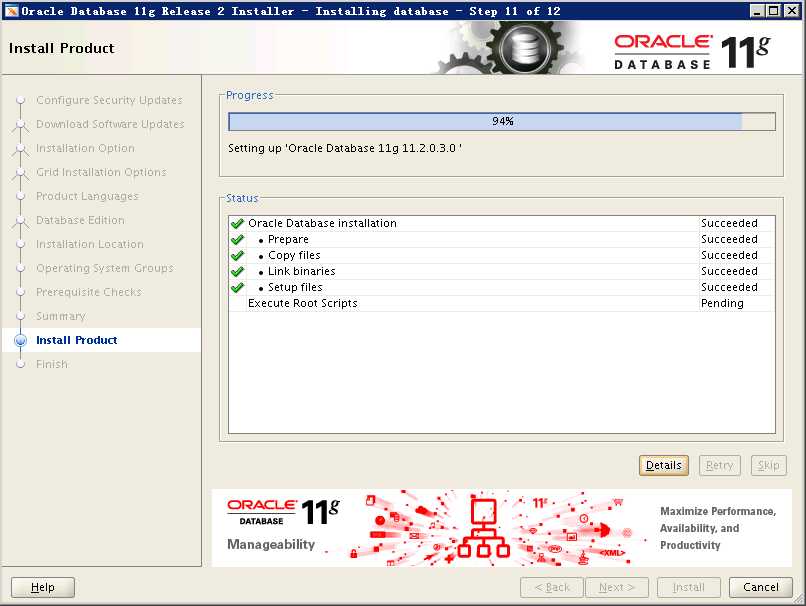
Task: Click green checkmark next to Setup files
Action: pos(237,287)
